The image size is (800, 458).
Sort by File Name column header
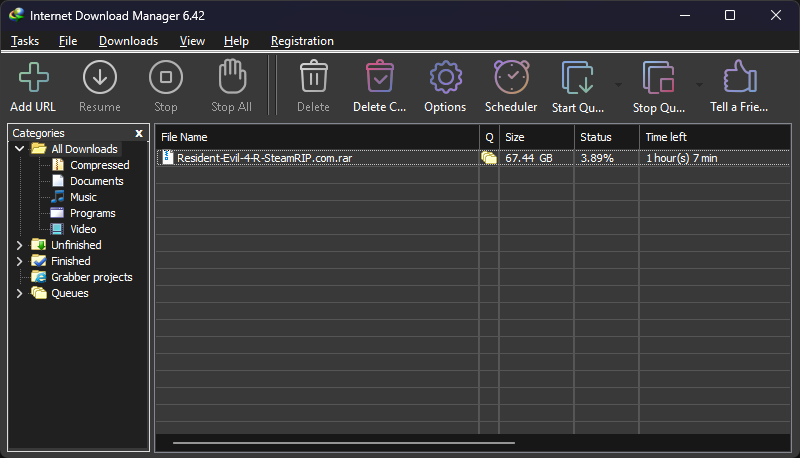317,137
